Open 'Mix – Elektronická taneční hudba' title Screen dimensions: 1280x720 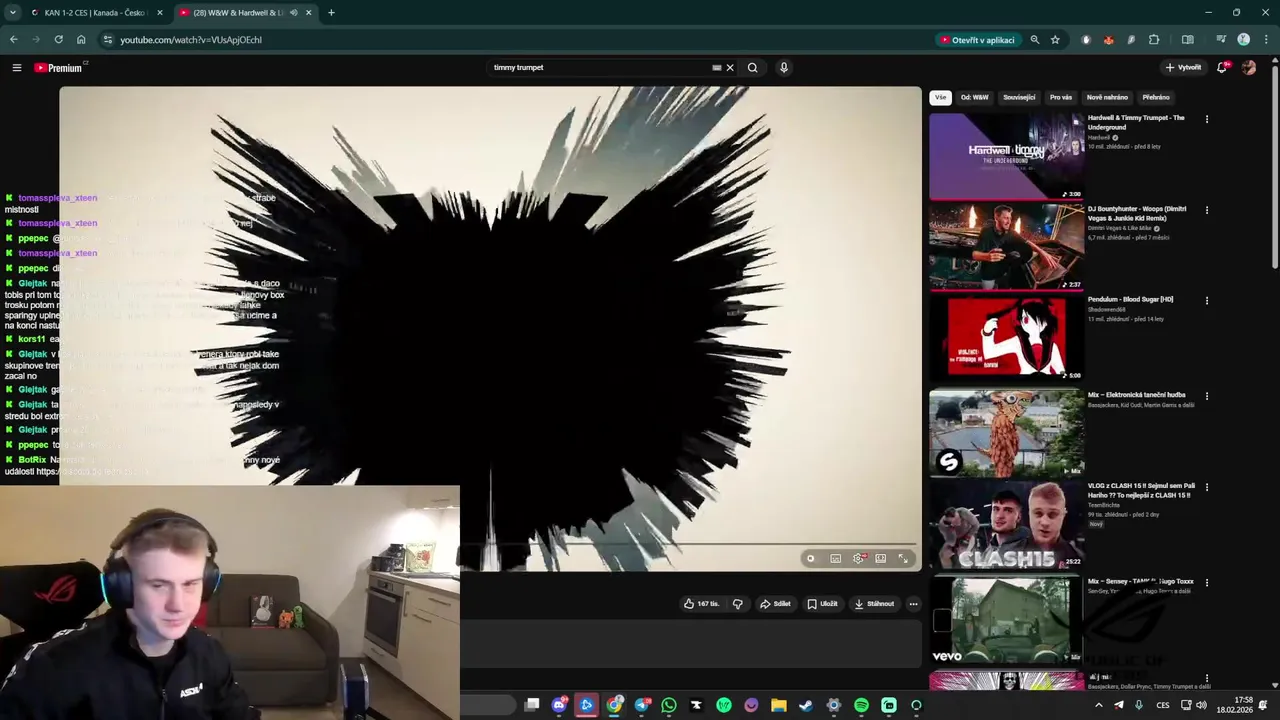[x=1136, y=395]
